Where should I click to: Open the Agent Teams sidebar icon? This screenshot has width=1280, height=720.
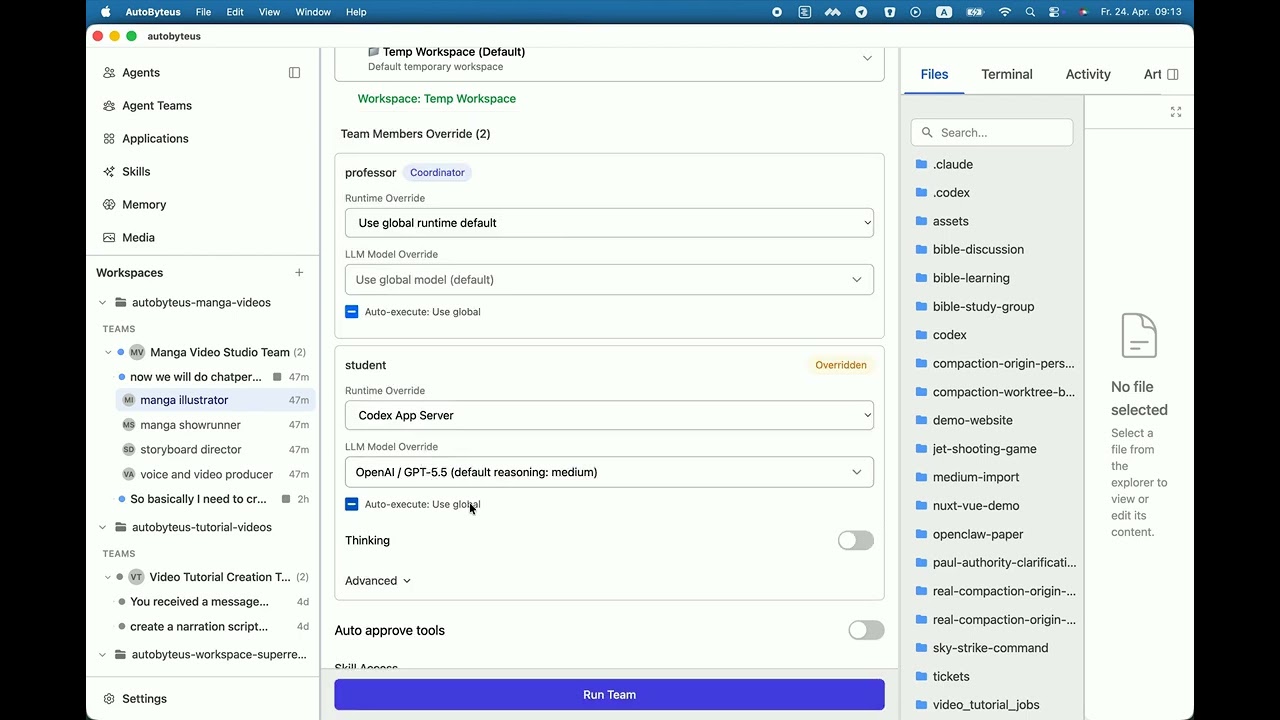[109, 106]
